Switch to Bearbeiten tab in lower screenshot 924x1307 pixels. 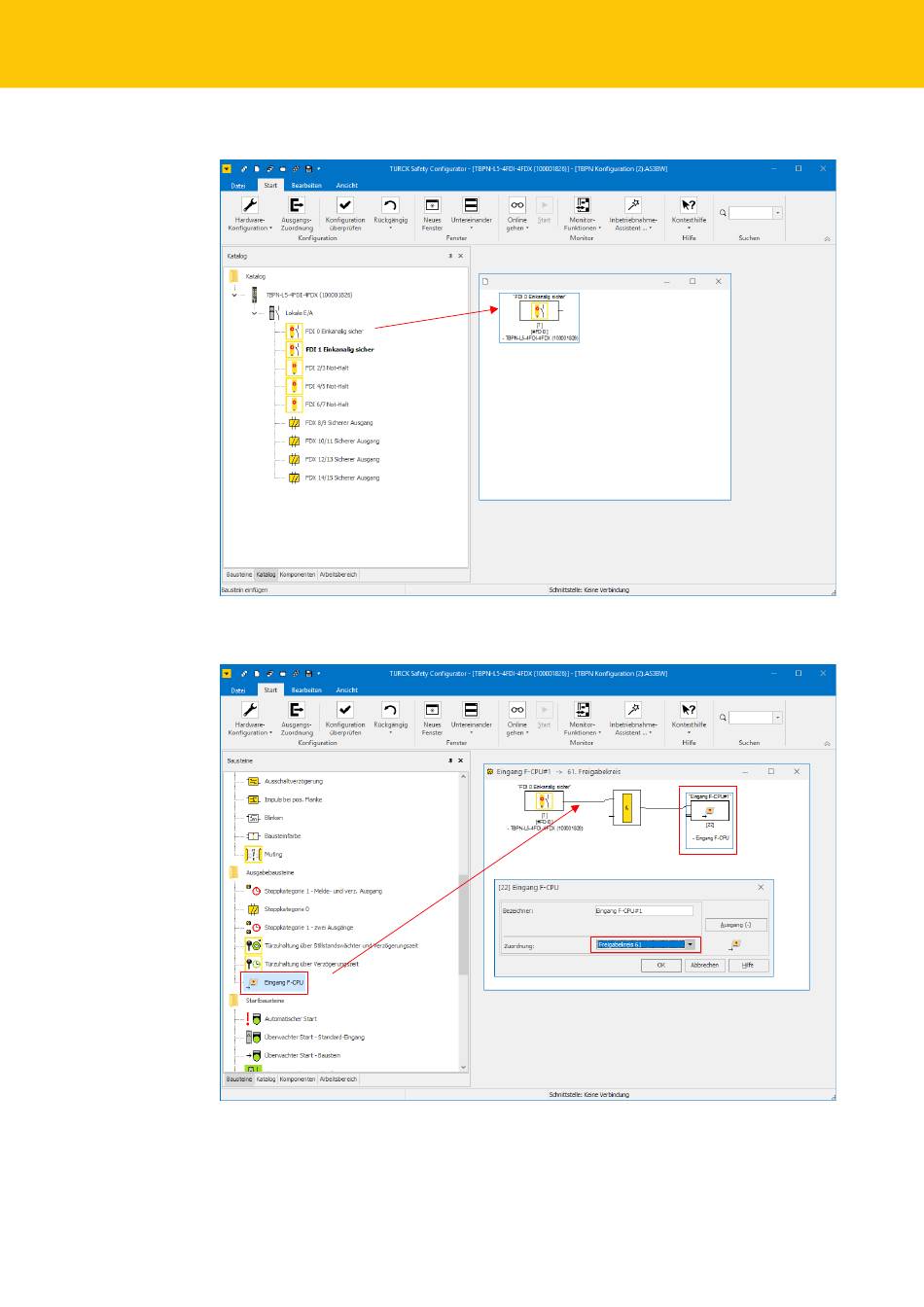(x=306, y=689)
